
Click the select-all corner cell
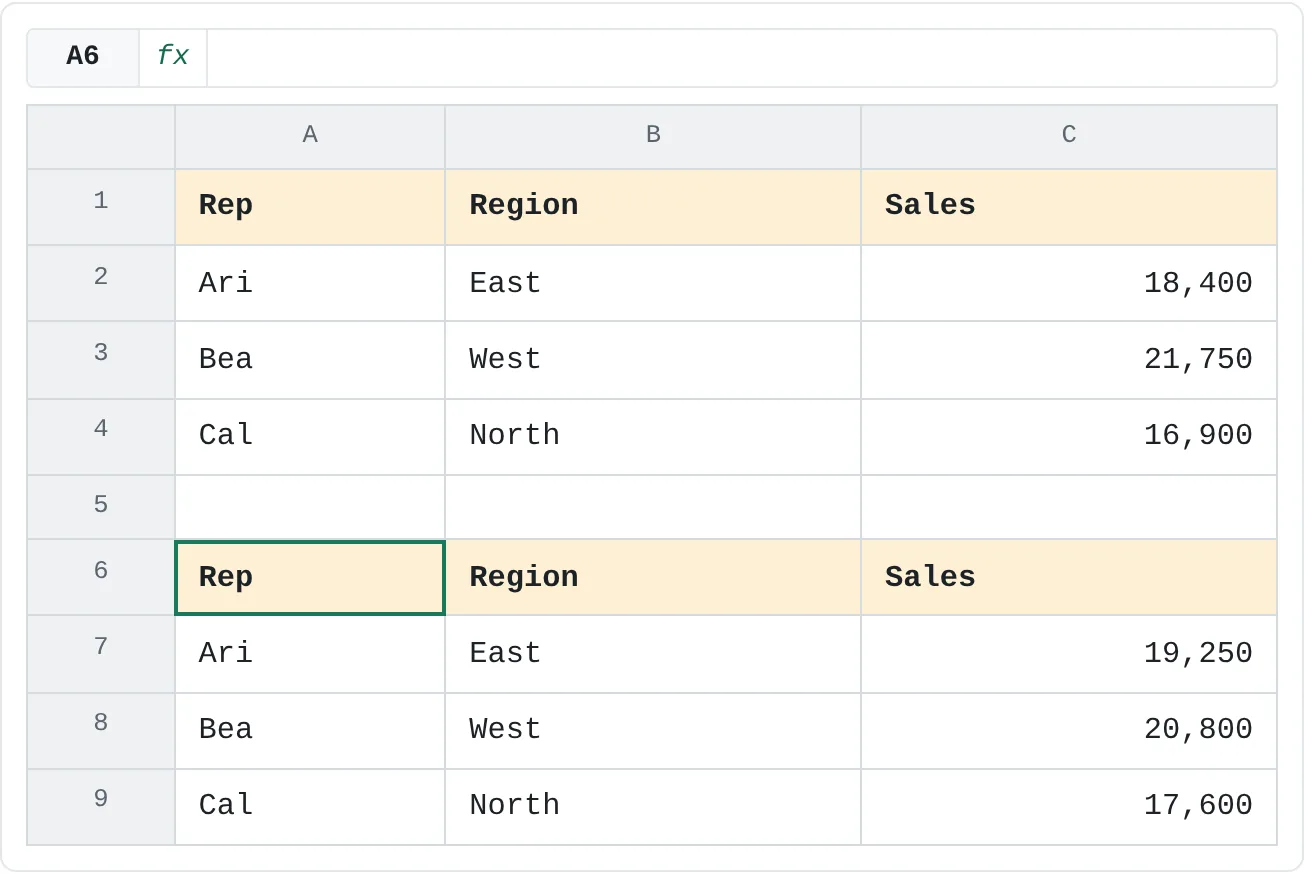(x=101, y=137)
